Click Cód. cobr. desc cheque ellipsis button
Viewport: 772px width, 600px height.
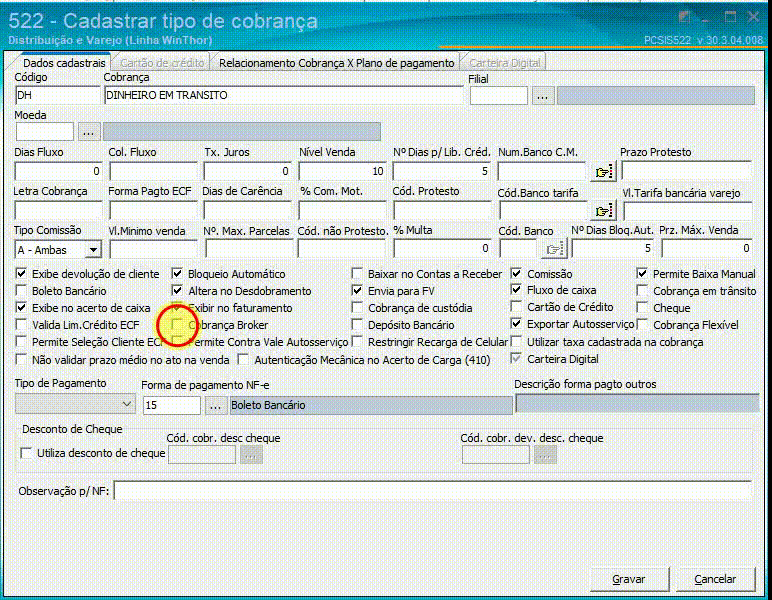pyautogui.click(x=251, y=455)
